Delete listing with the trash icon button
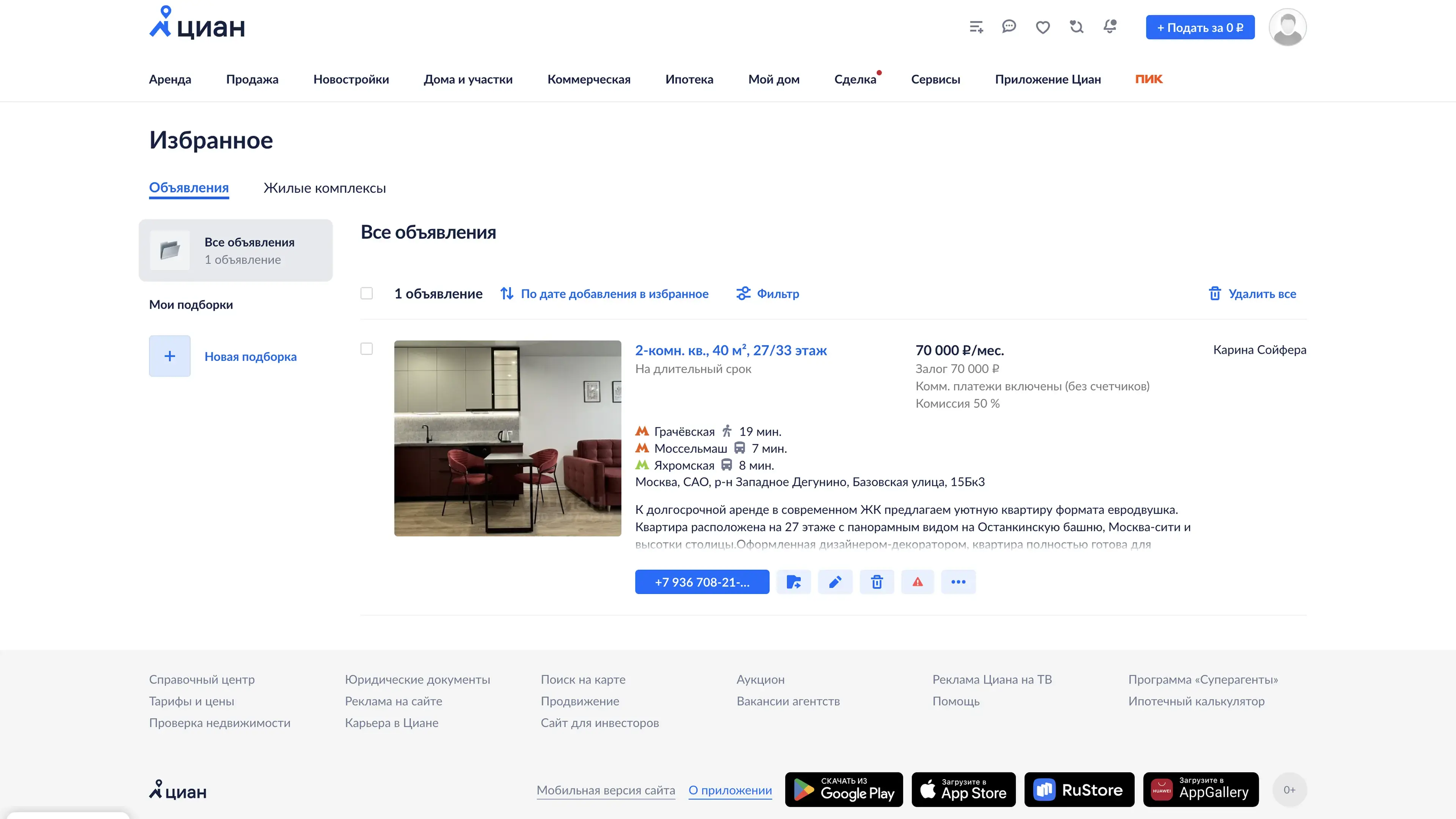Image resolution: width=1456 pixels, height=819 pixels. [x=877, y=582]
